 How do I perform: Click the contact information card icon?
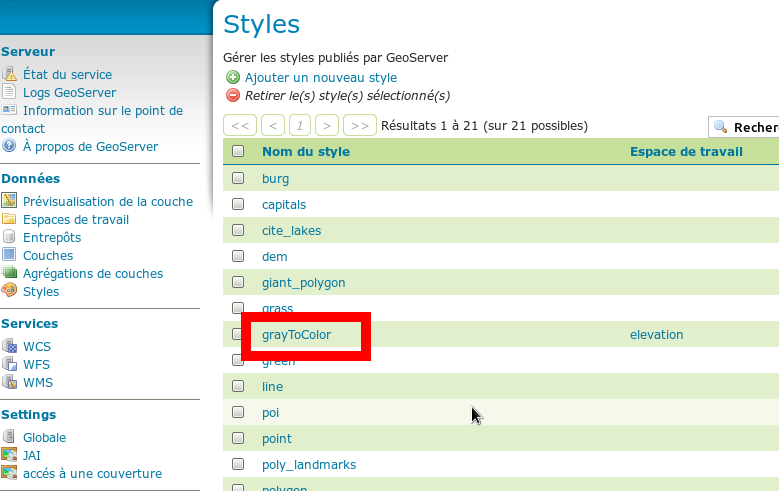click(x=9, y=109)
